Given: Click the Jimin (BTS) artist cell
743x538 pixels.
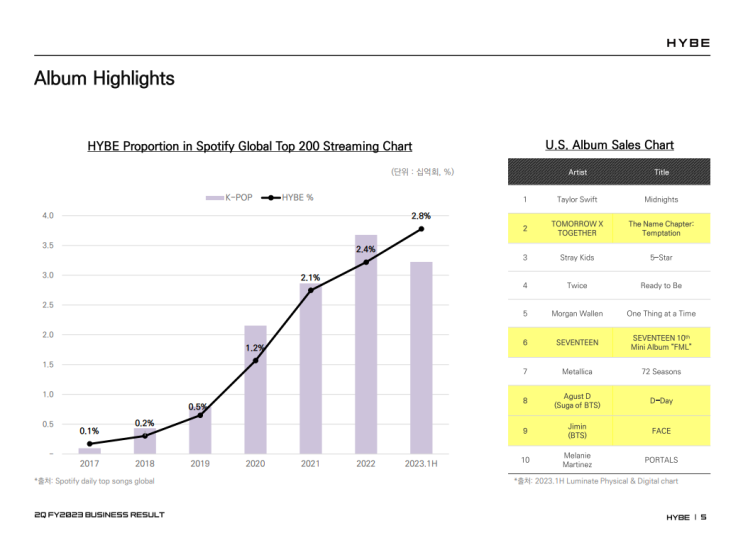Looking at the screenshot, I should 577,431.
